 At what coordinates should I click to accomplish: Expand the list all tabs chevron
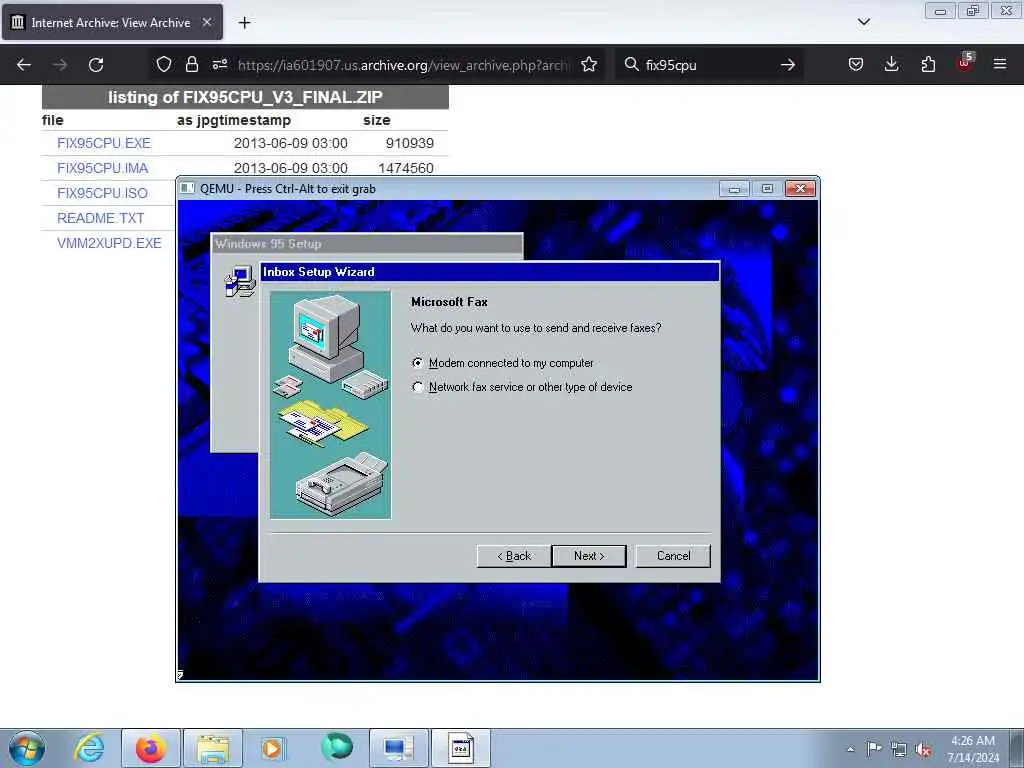tap(863, 22)
